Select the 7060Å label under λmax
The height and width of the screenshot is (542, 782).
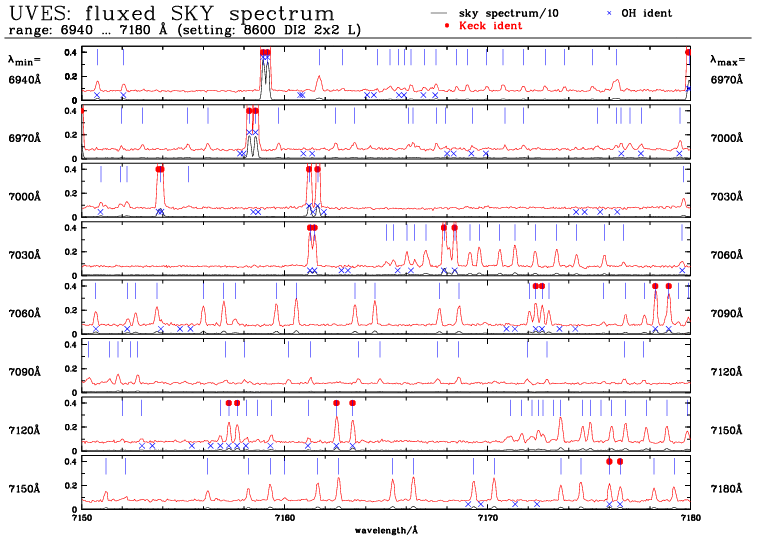coord(727,254)
